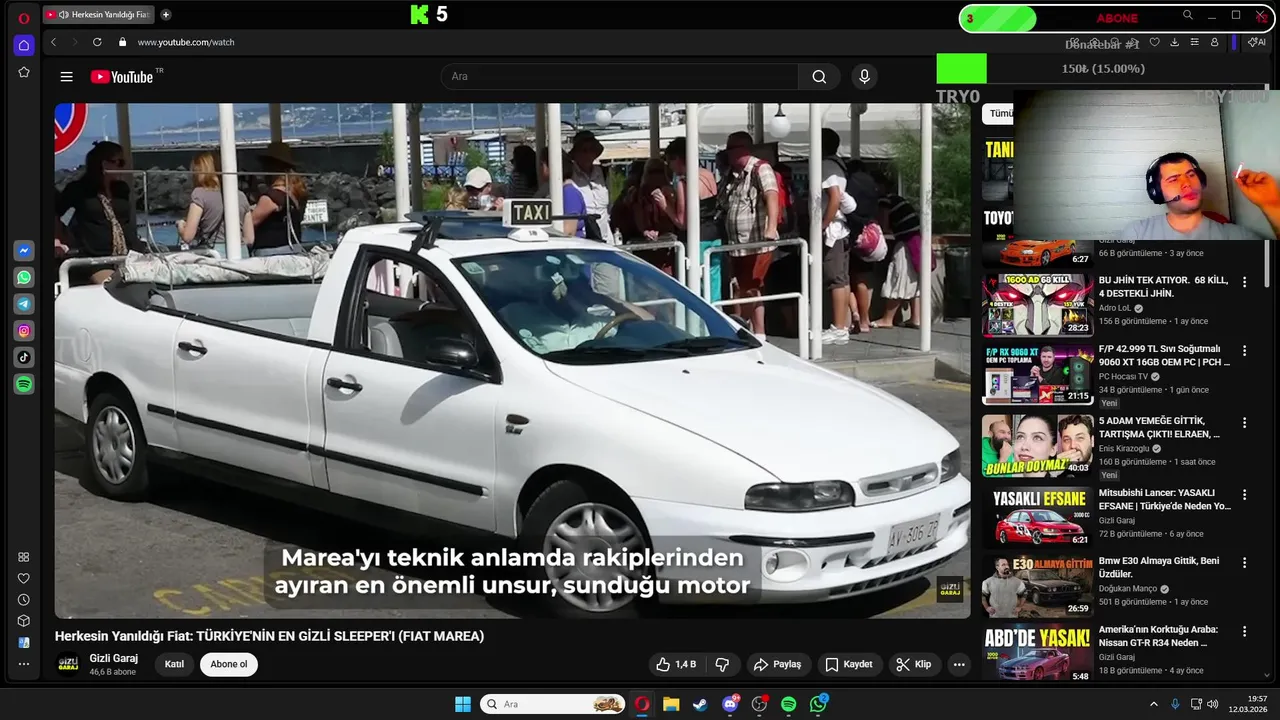The image size is (1280, 720).
Task: Open Telegram in Opera sidebar
Action: point(24,304)
